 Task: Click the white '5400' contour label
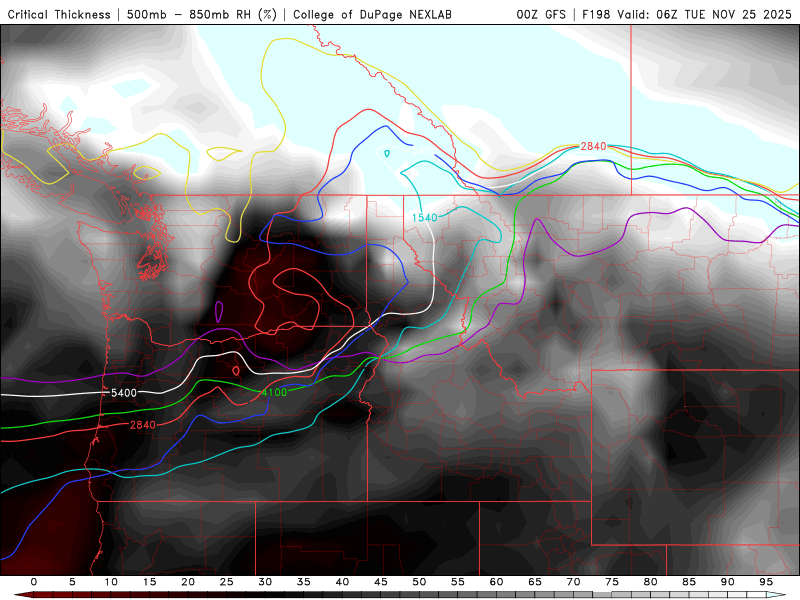coord(124,393)
